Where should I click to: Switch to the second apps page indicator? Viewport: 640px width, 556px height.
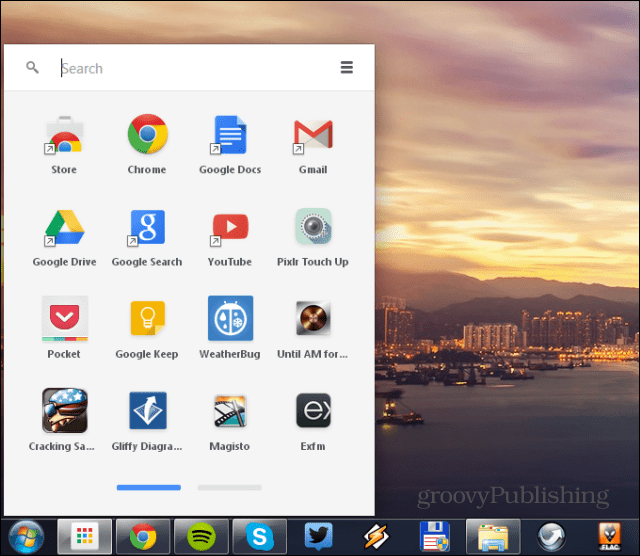[x=229, y=487]
